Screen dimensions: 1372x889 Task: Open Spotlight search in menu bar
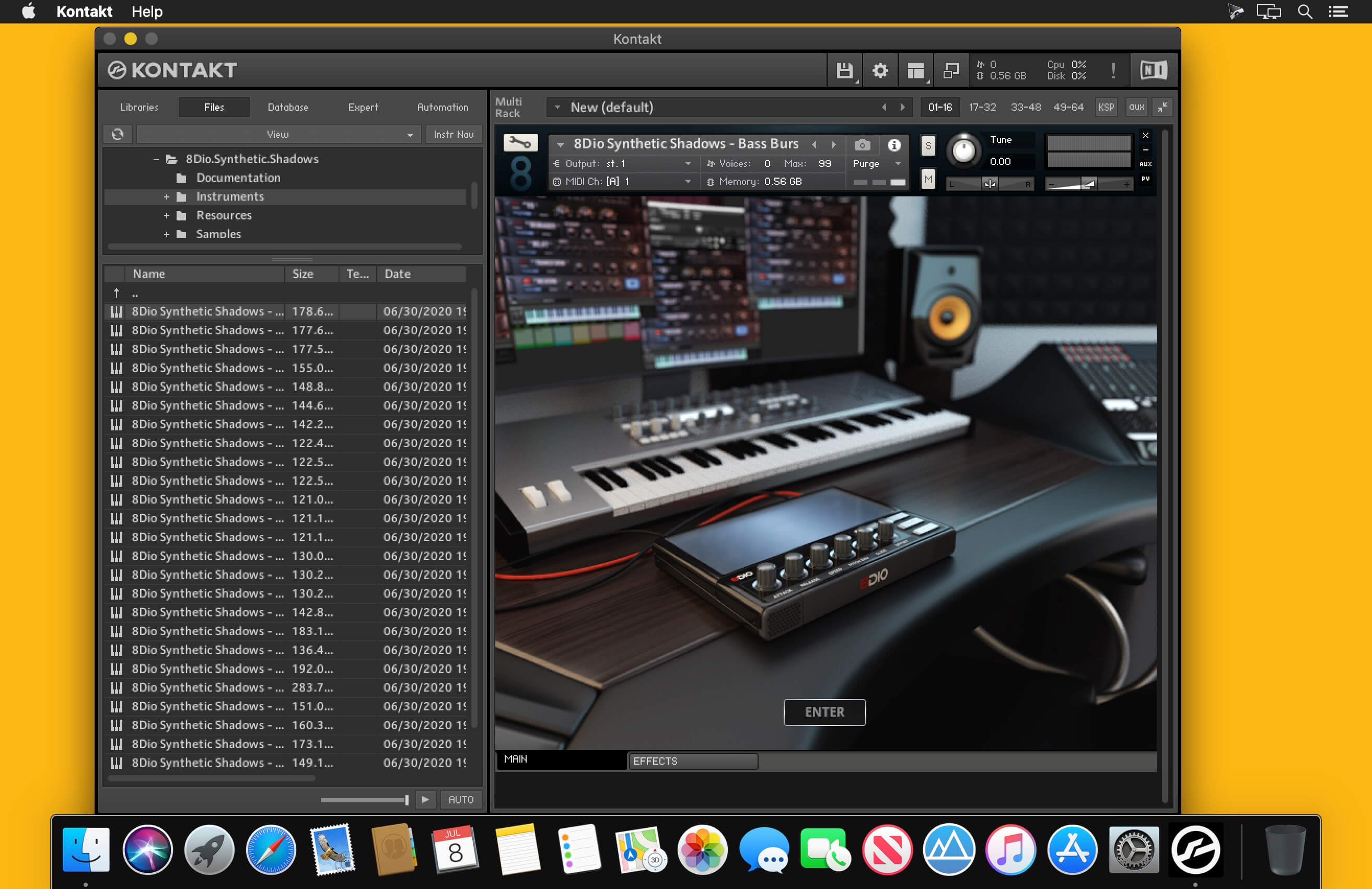[1305, 11]
